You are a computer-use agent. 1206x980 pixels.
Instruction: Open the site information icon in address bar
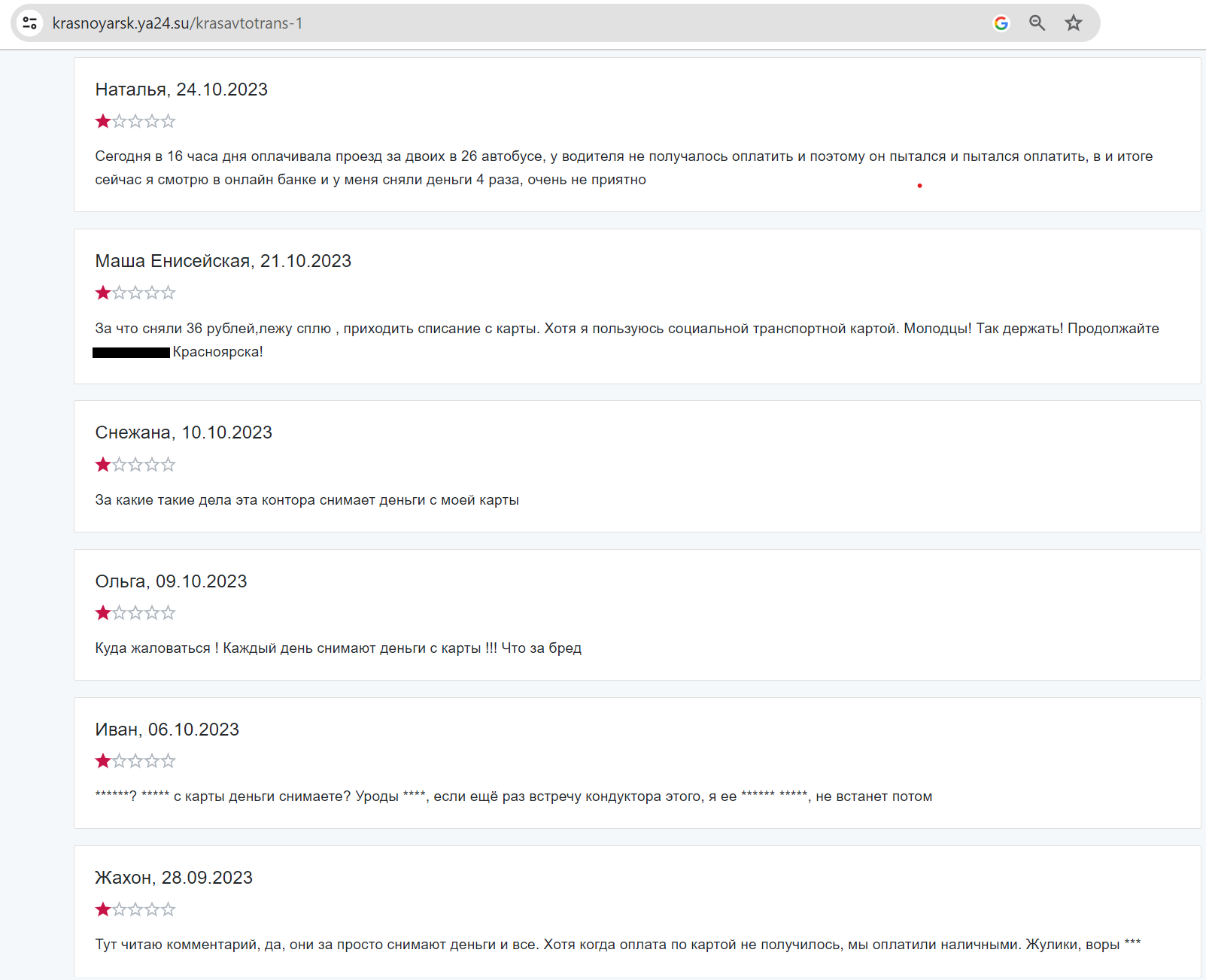(29, 23)
